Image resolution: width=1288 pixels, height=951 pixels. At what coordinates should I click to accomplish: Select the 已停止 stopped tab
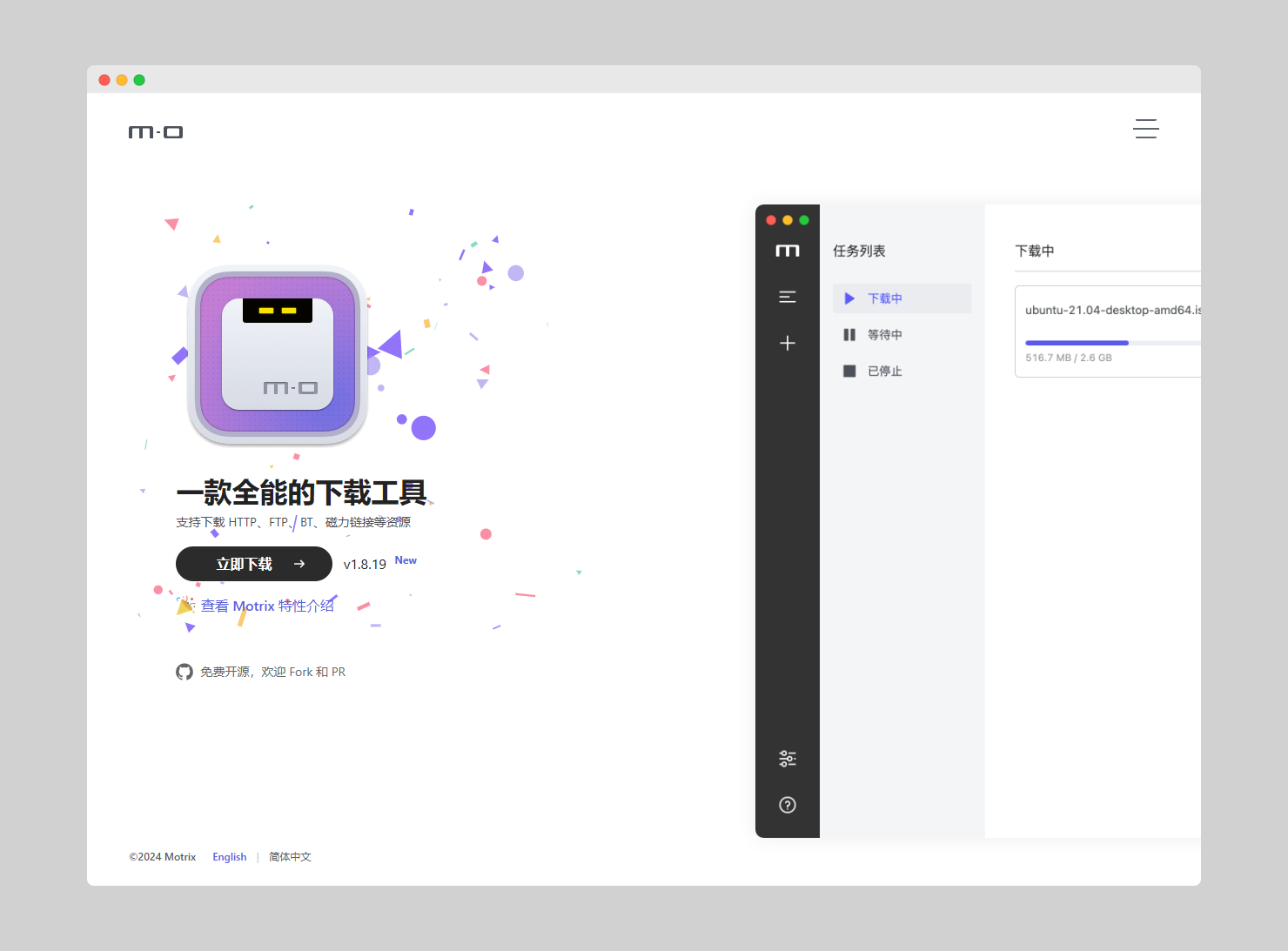click(x=884, y=372)
